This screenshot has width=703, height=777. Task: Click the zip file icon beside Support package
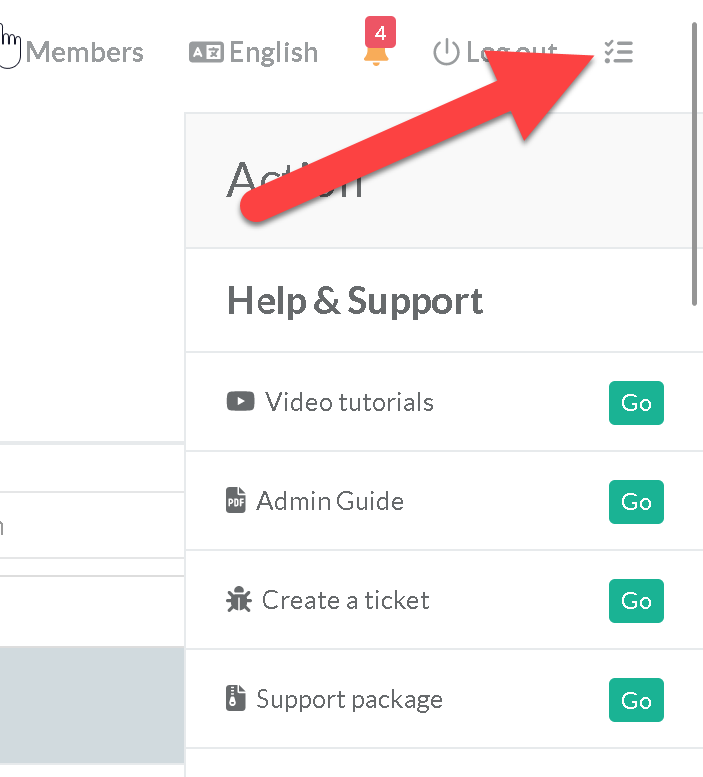(x=236, y=699)
